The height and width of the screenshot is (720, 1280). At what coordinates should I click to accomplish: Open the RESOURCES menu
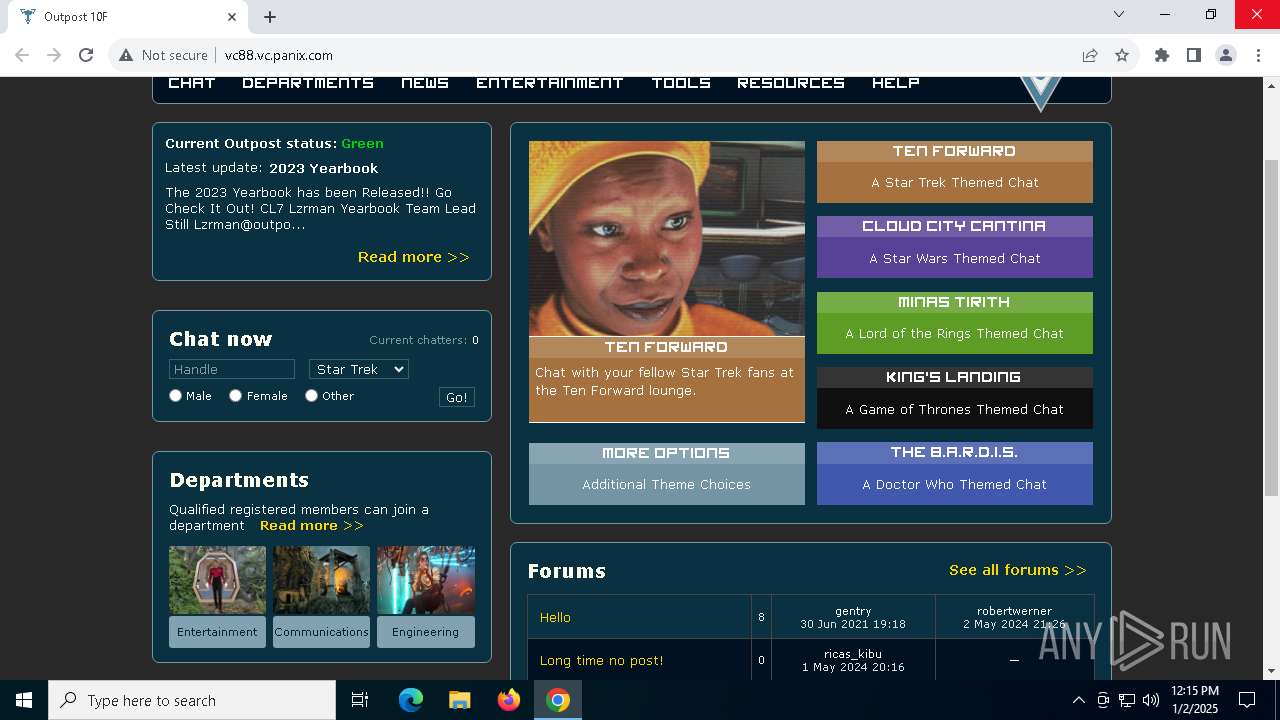coord(791,83)
